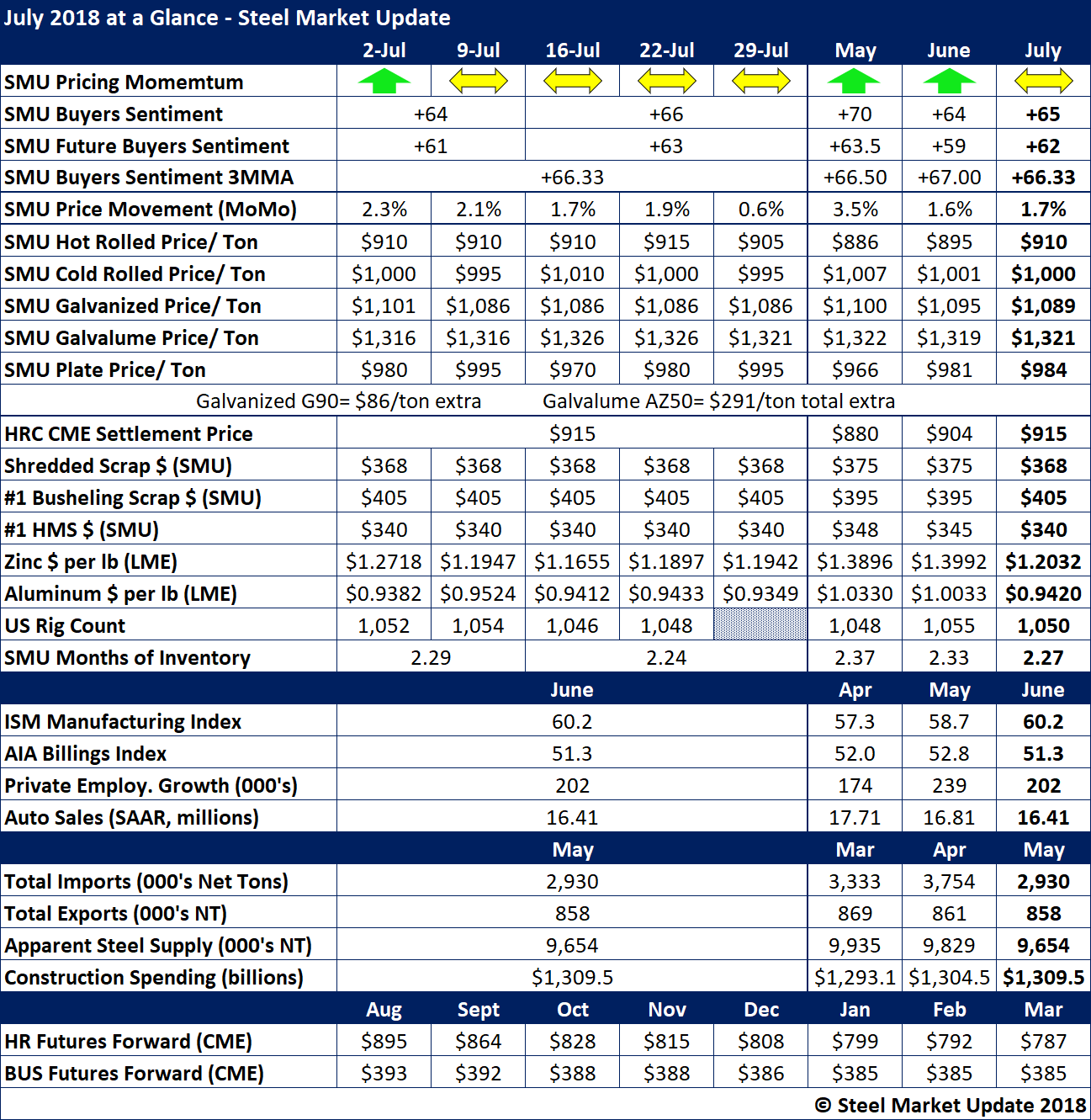Click the yellow sideways arrow under 9-Jul
The width and height of the screenshot is (1091, 1120).
click(x=478, y=82)
